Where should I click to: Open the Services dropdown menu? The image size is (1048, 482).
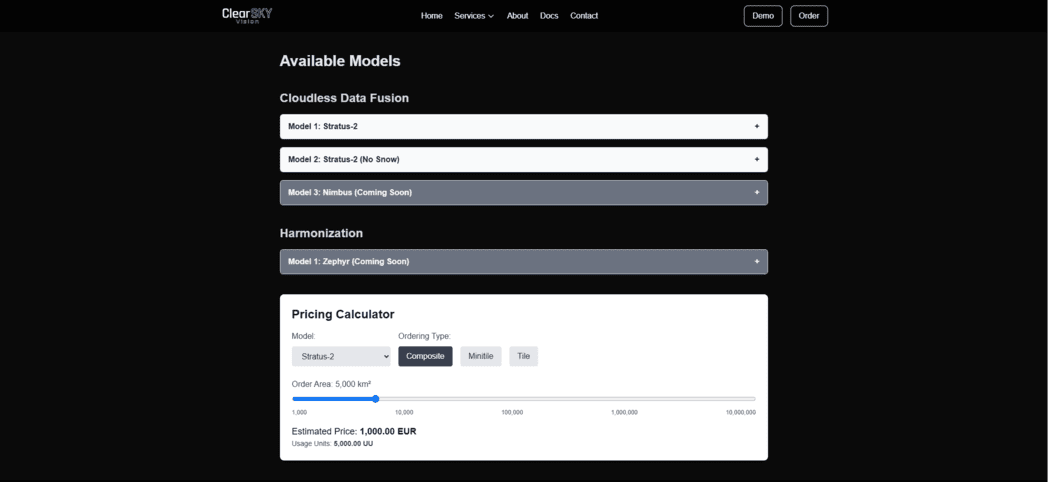coord(474,16)
